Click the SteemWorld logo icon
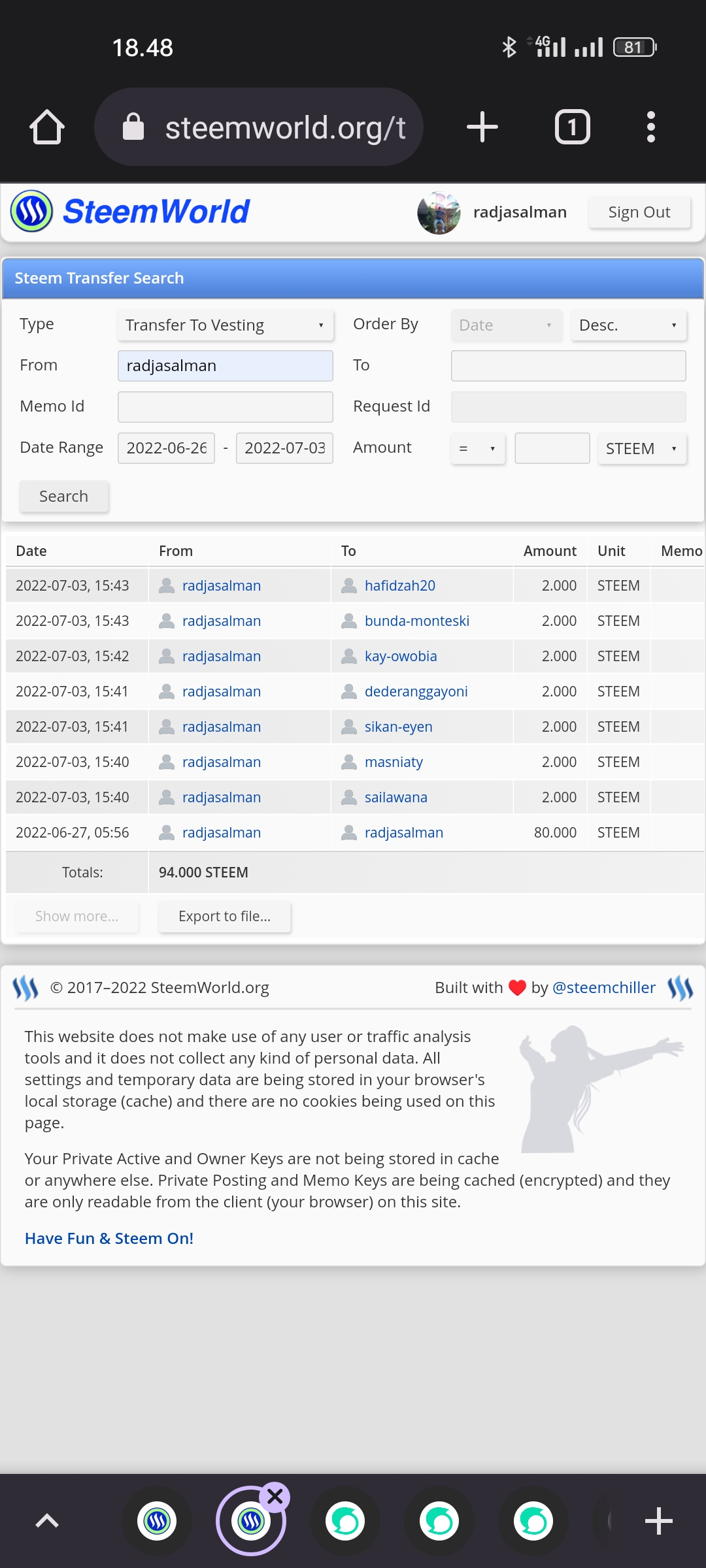Image resolution: width=706 pixels, height=1568 pixels. 31,211
